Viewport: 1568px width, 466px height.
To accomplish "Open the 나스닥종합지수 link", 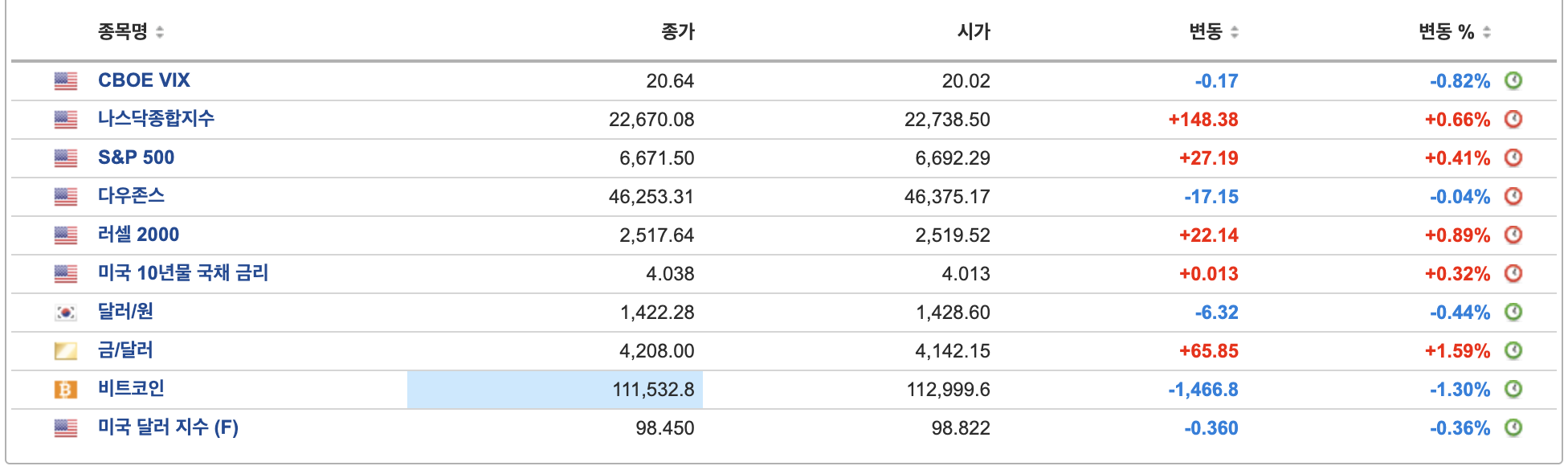I will (x=156, y=119).
